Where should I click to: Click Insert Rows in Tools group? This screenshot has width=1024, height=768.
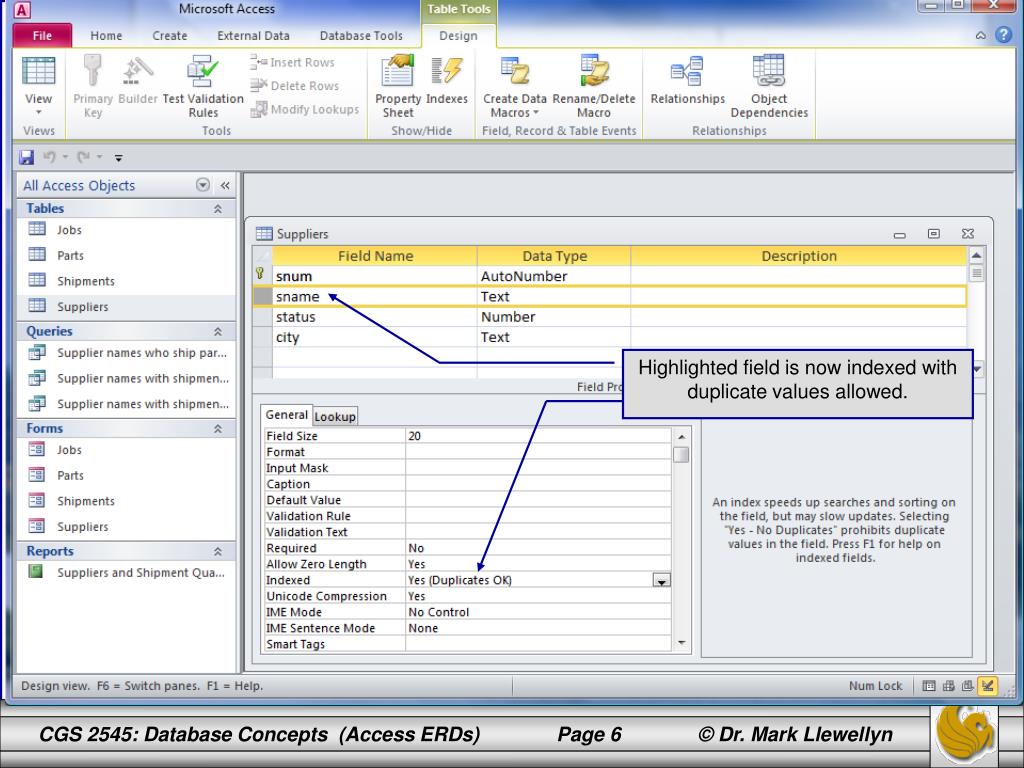(292, 62)
